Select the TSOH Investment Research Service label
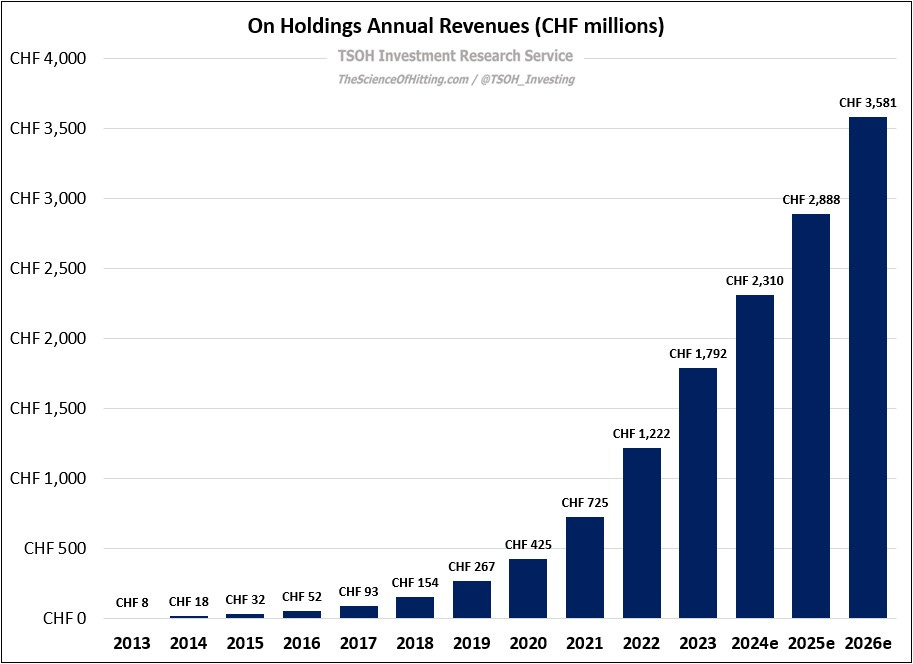Viewport: 913px width, 664px height. 455,56
